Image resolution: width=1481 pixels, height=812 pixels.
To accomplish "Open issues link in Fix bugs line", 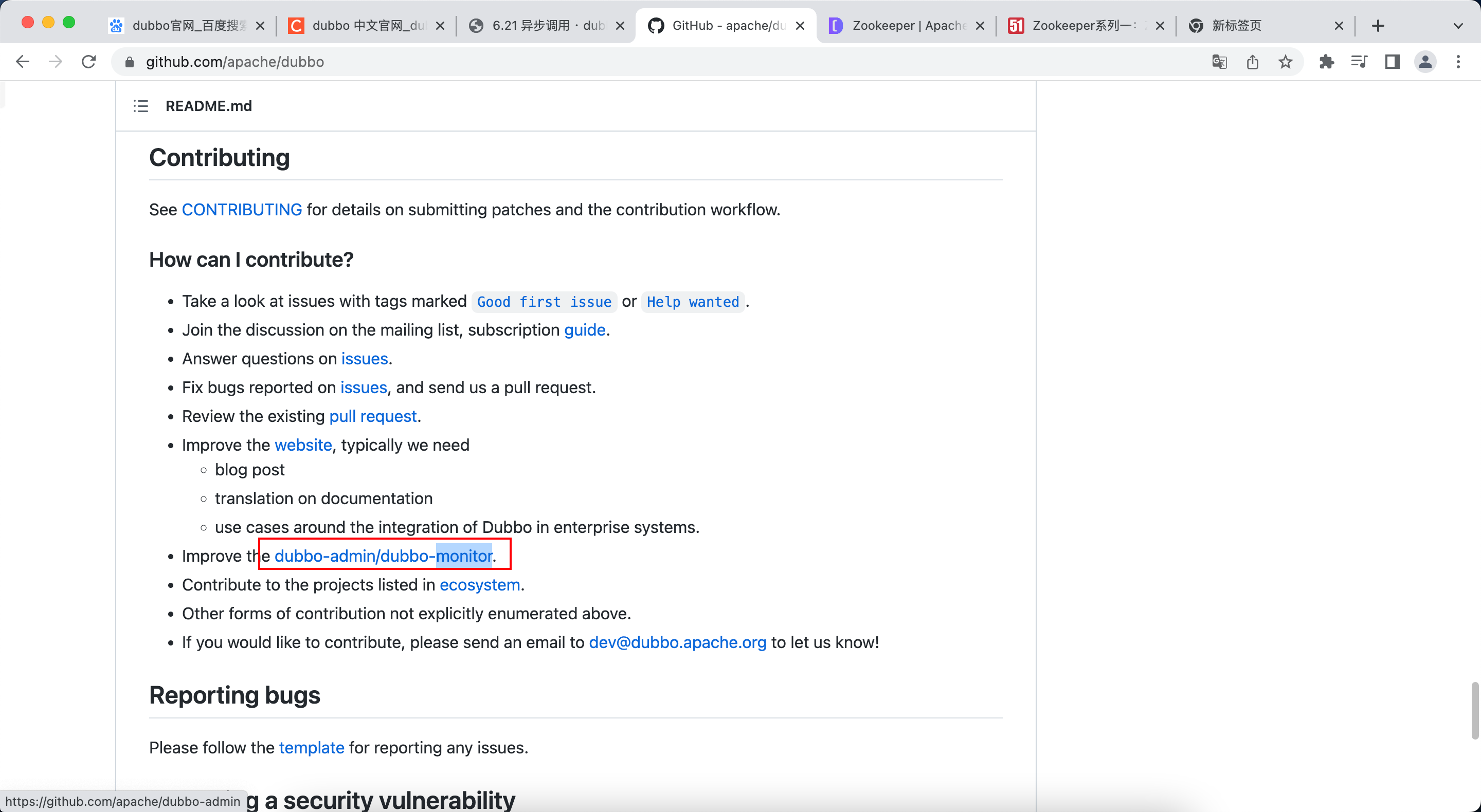I will pyautogui.click(x=364, y=387).
